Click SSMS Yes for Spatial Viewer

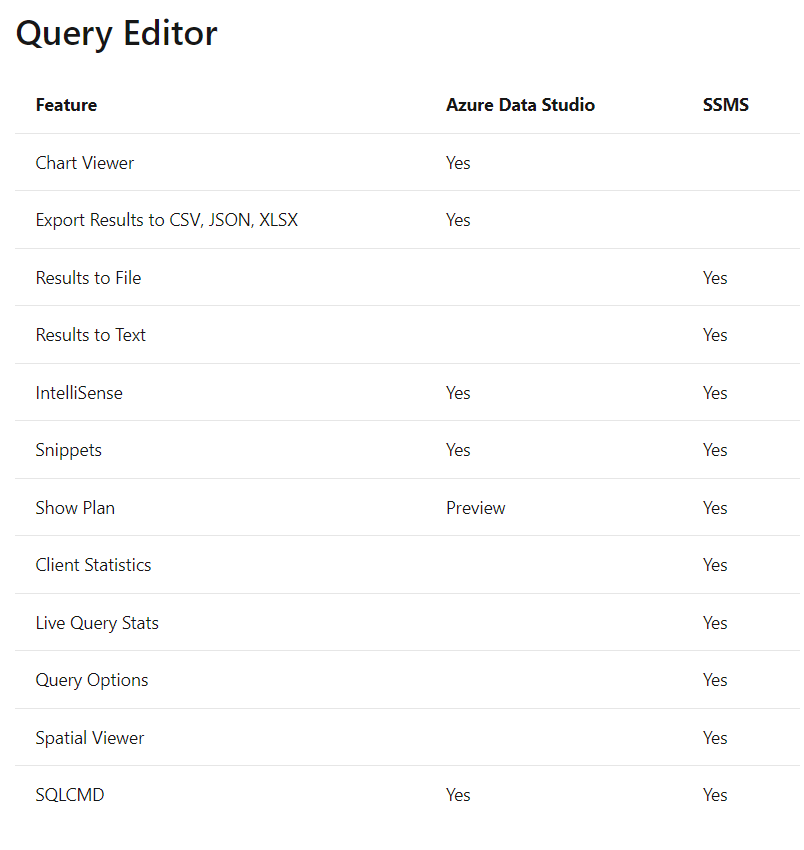click(715, 738)
